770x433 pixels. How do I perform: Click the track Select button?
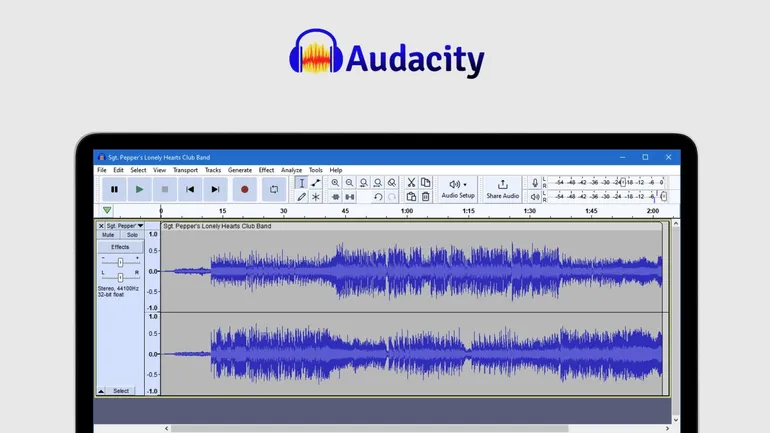(121, 391)
